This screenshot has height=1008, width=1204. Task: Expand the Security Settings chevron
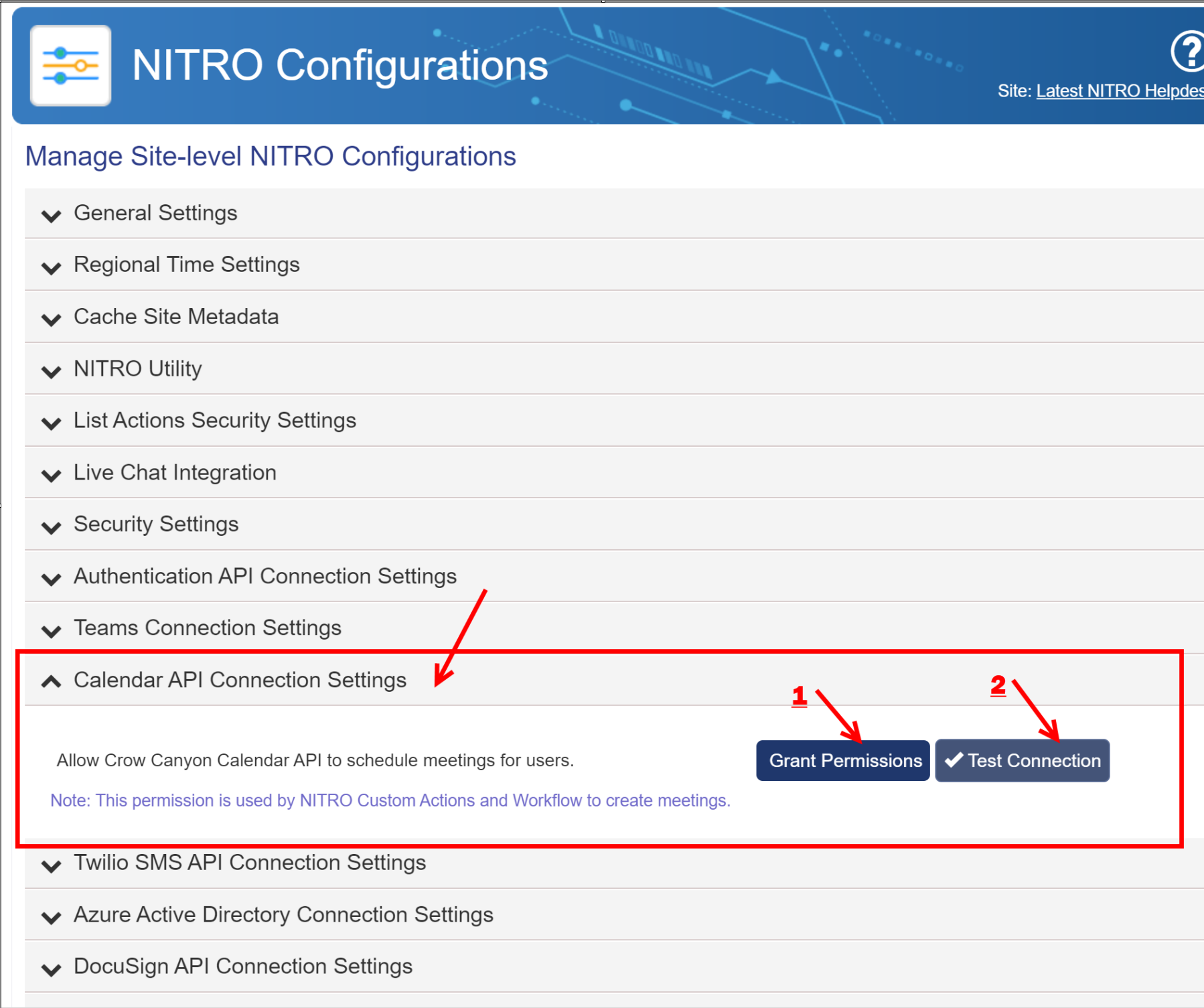52,527
